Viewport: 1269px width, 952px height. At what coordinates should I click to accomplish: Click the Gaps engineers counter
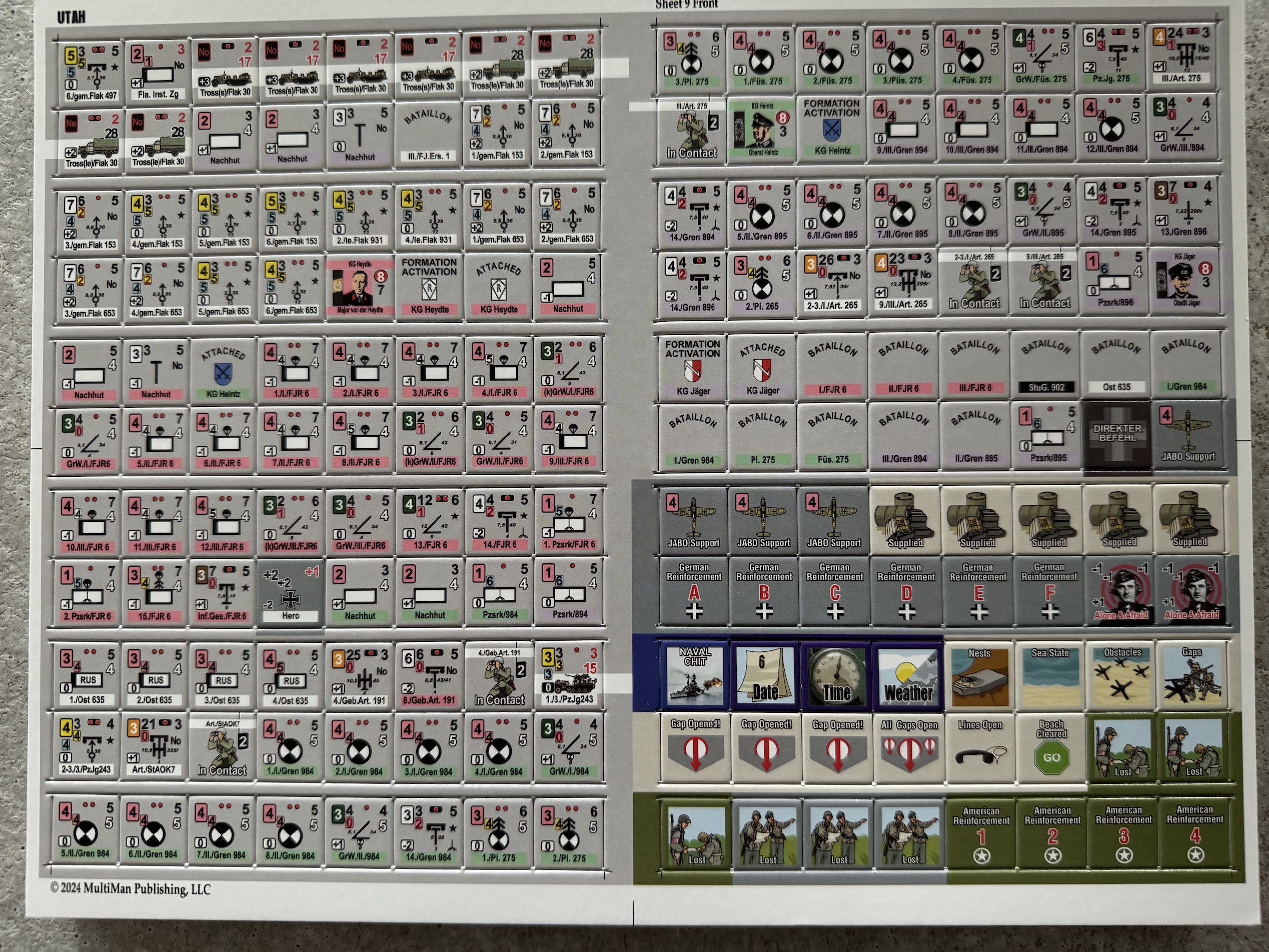point(1191,676)
